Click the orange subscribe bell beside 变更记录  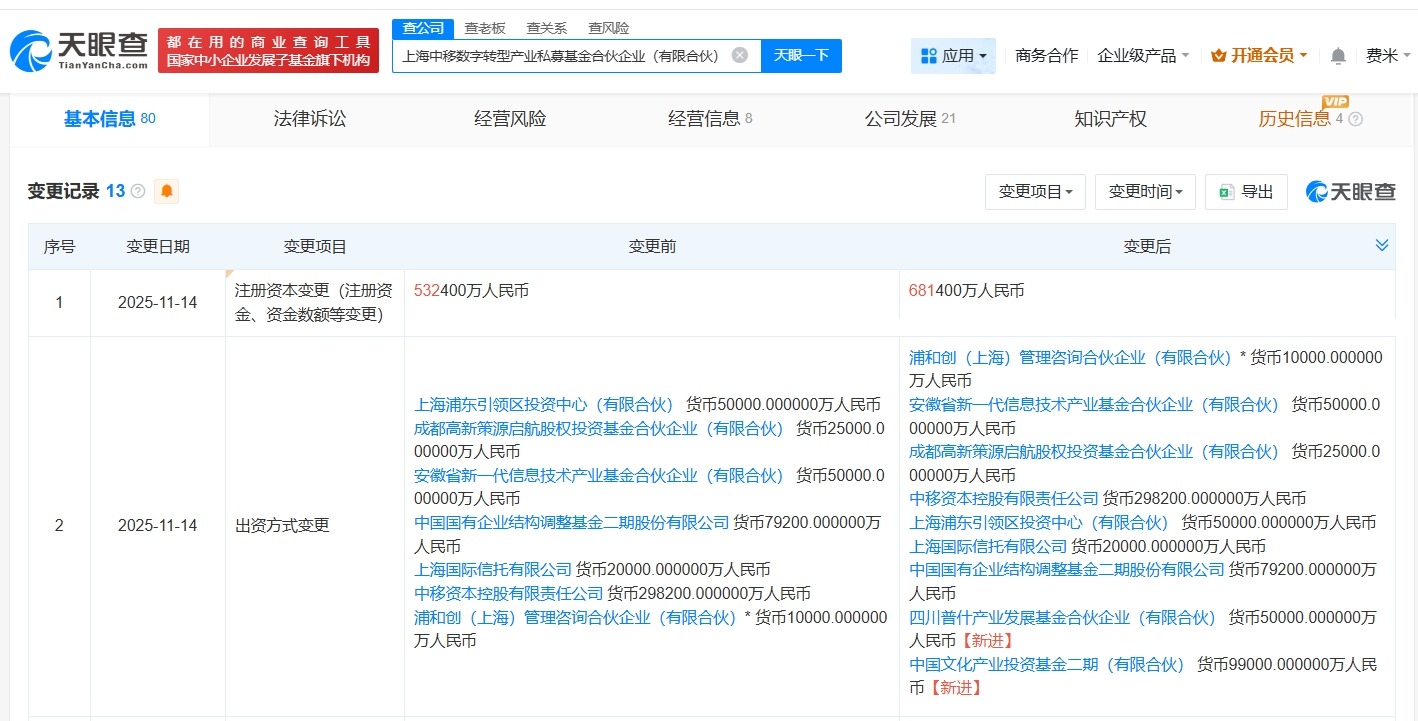pos(166,190)
